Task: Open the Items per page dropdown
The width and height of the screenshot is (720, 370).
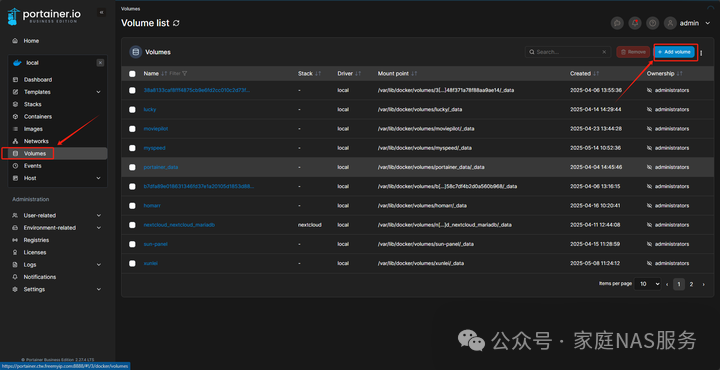Action: [647, 284]
